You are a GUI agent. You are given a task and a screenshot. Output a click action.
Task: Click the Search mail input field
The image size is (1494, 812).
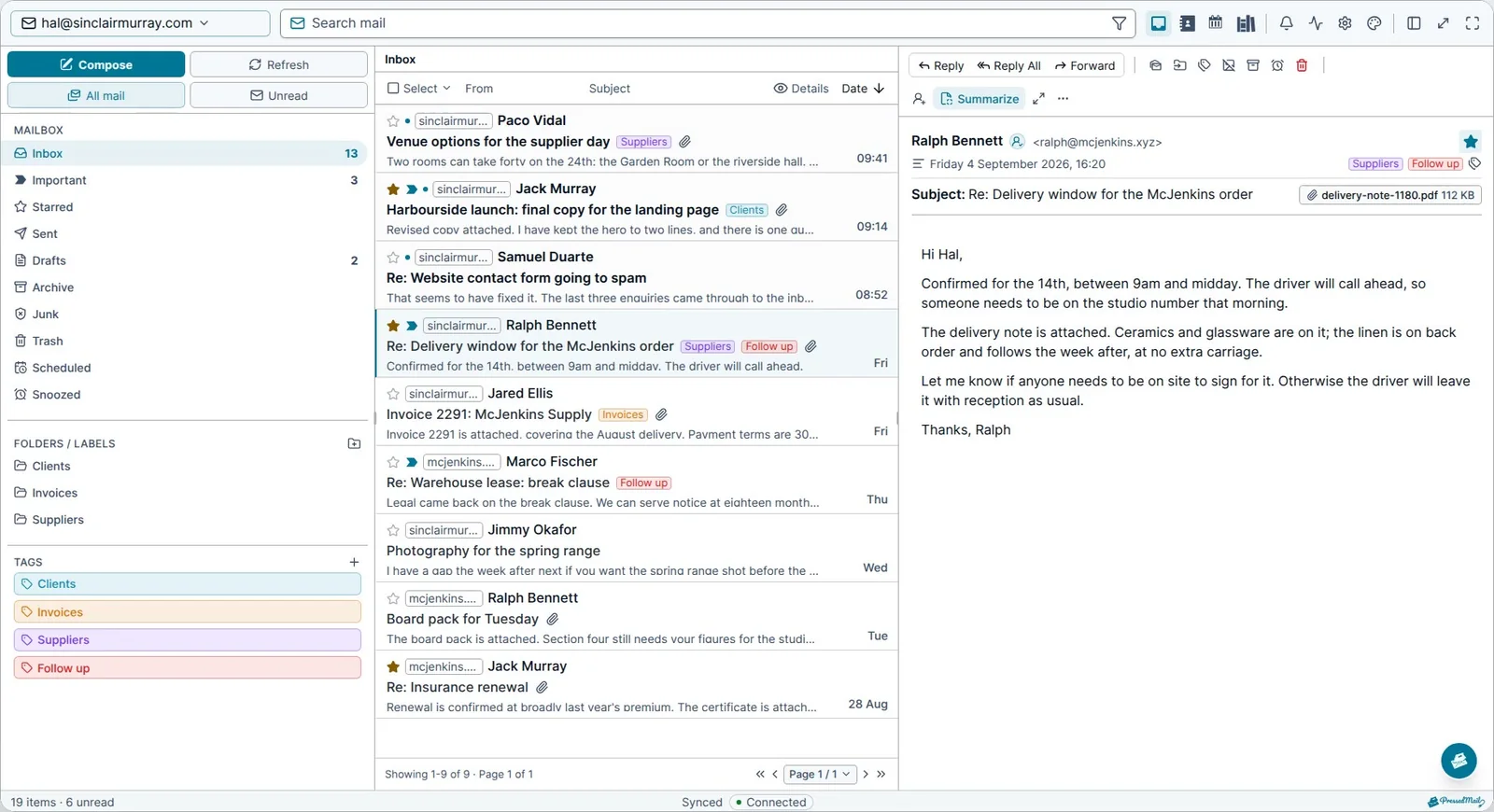point(700,23)
